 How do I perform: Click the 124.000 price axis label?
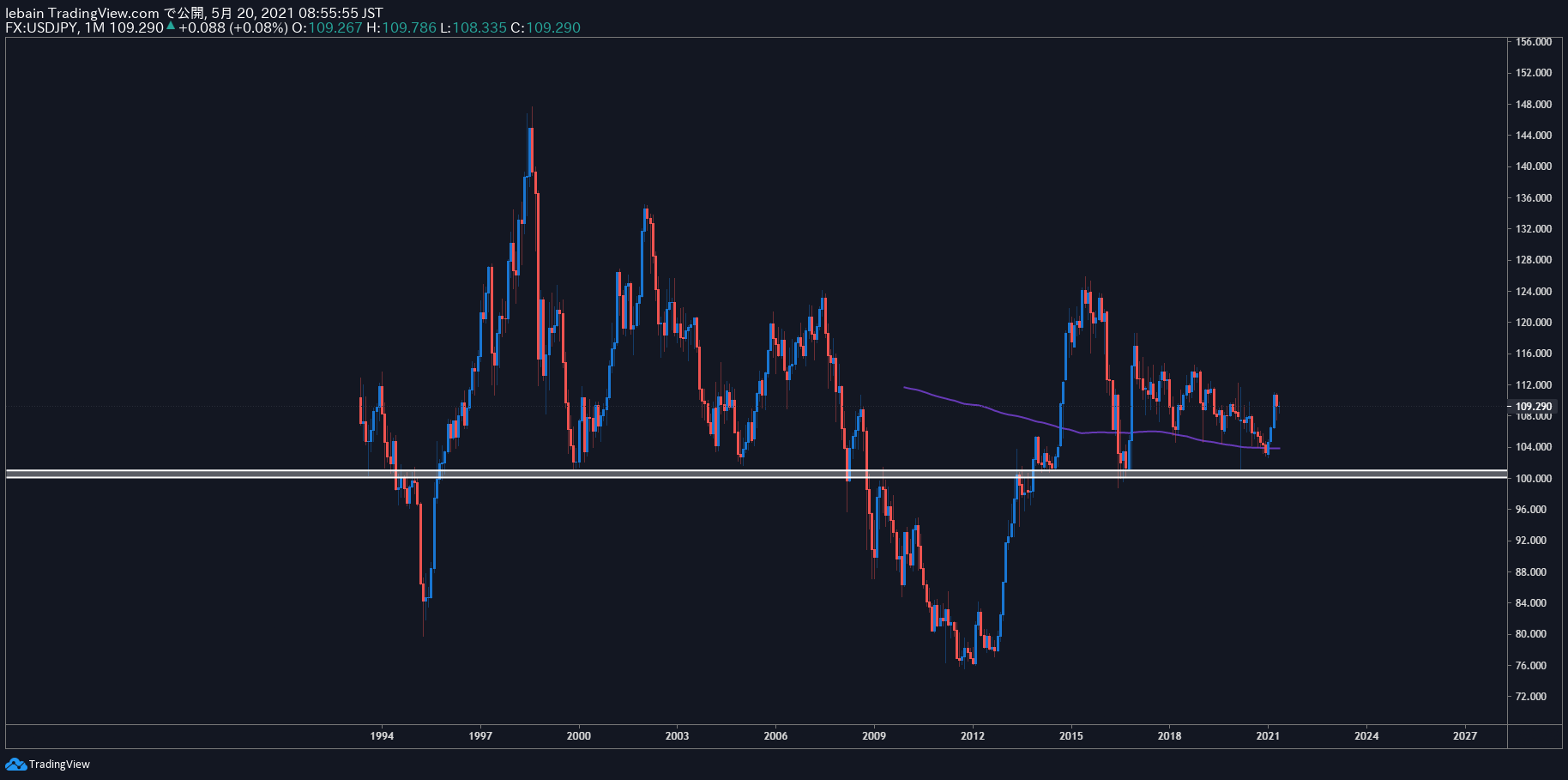coord(1534,291)
